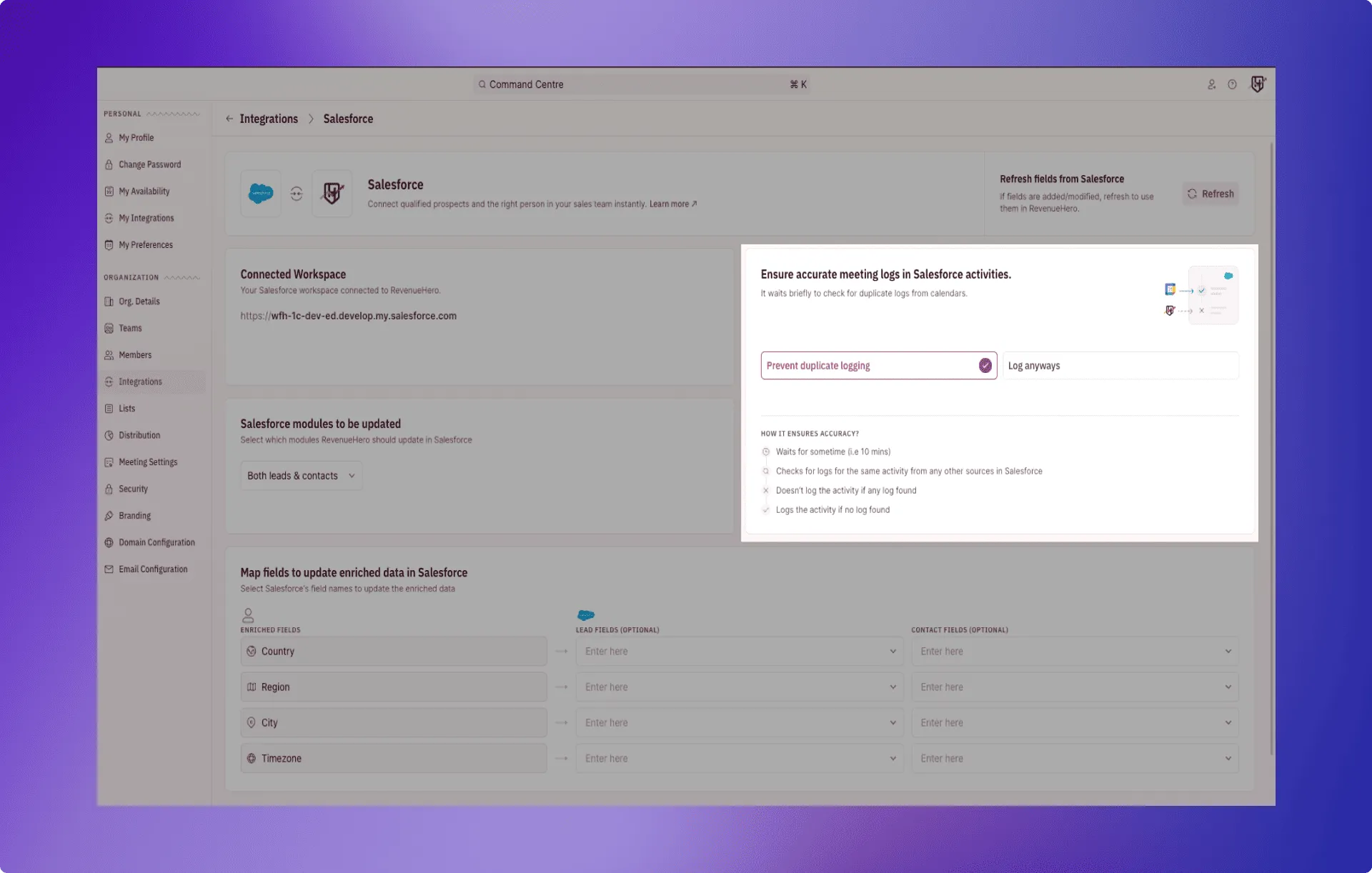Open Lead Fields dropdown for Country
The image size is (1372, 873).
[x=739, y=651]
